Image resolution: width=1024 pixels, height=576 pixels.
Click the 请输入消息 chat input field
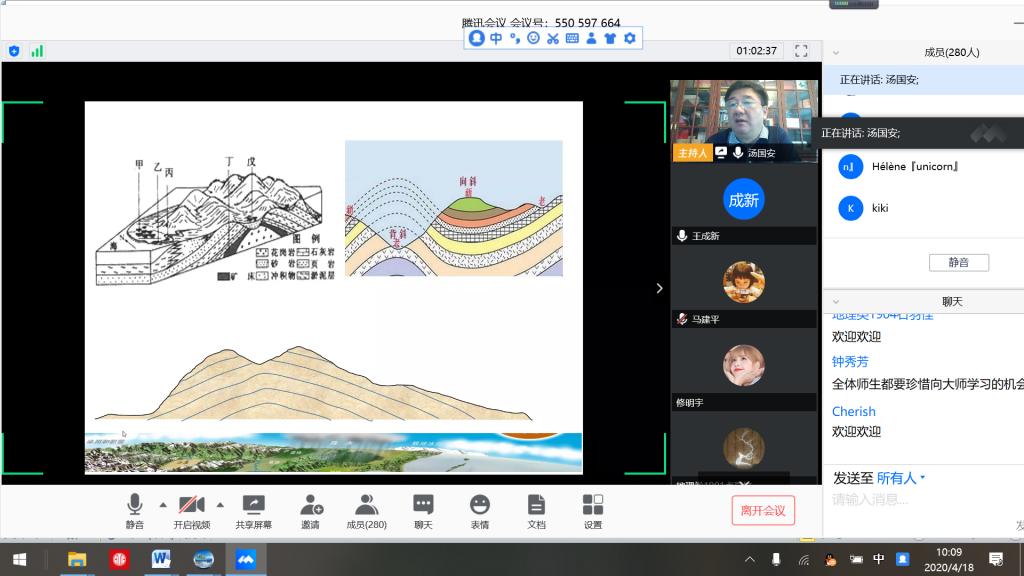coord(920,500)
